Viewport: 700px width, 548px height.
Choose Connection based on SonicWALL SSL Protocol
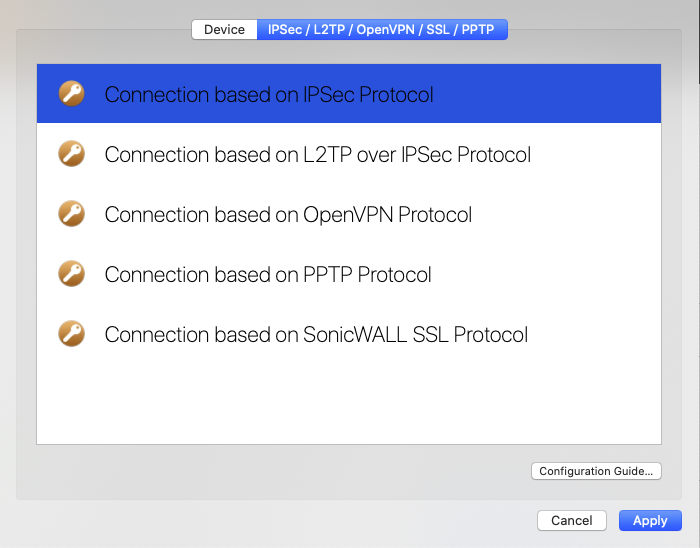(x=349, y=334)
